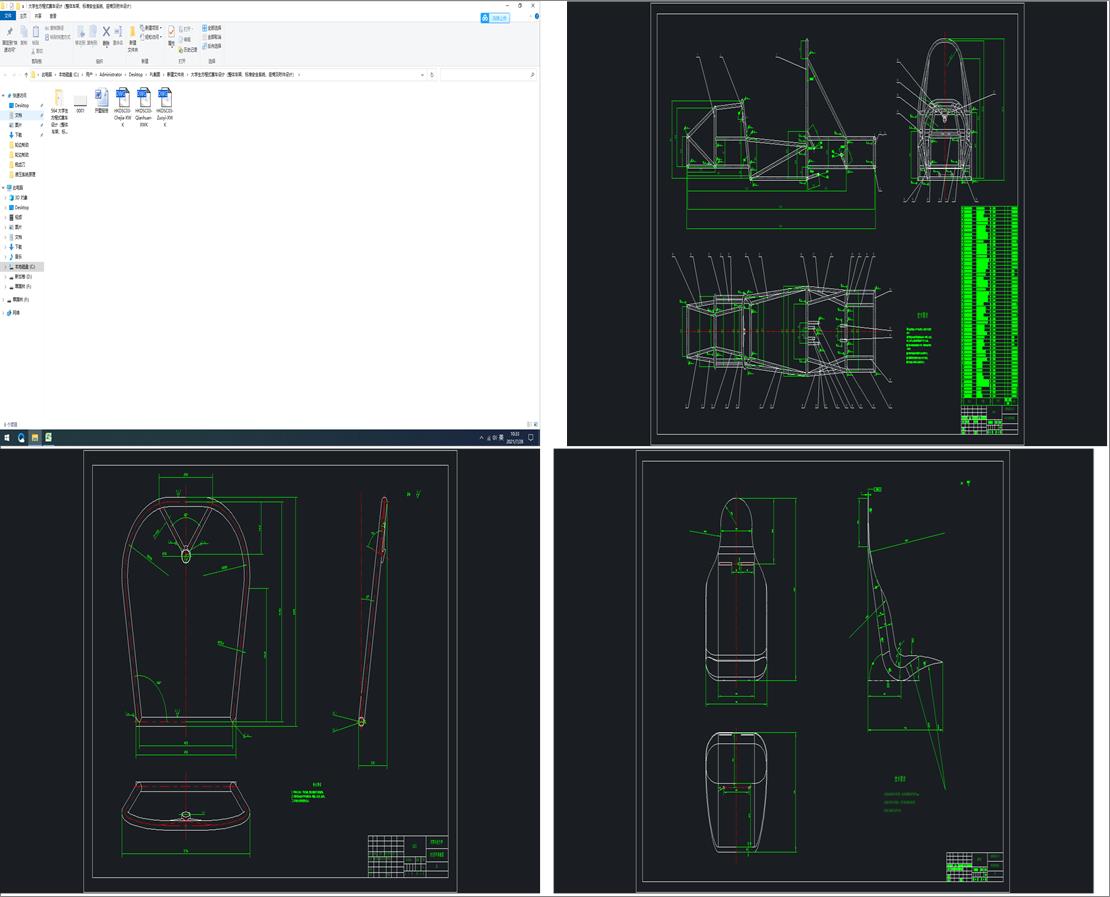Expand the Local Disk (C:) tree node
Screen dimensions: 1110x897
coord(5,267)
